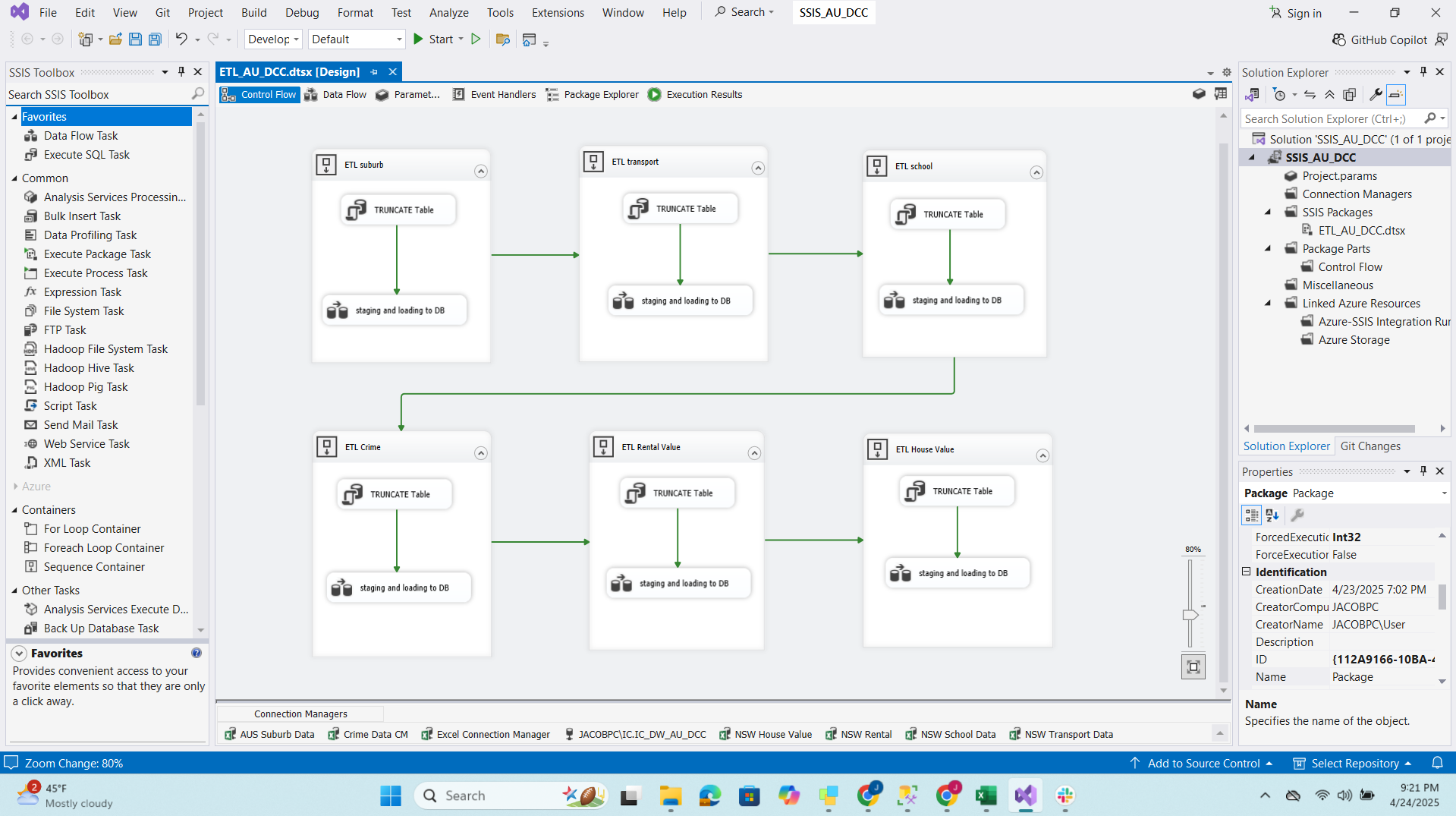Toggle Alphabetical sort in Properties panel
Screen dimensions: 1456x816
pyautogui.click(x=1272, y=515)
